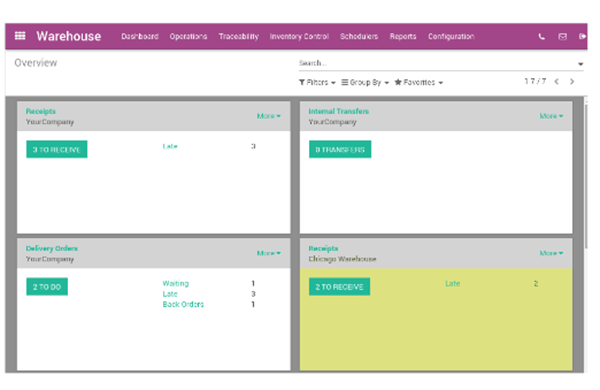Open the mail envelope icon
Image resolution: width=600 pixels, height=390 pixels.
point(562,37)
